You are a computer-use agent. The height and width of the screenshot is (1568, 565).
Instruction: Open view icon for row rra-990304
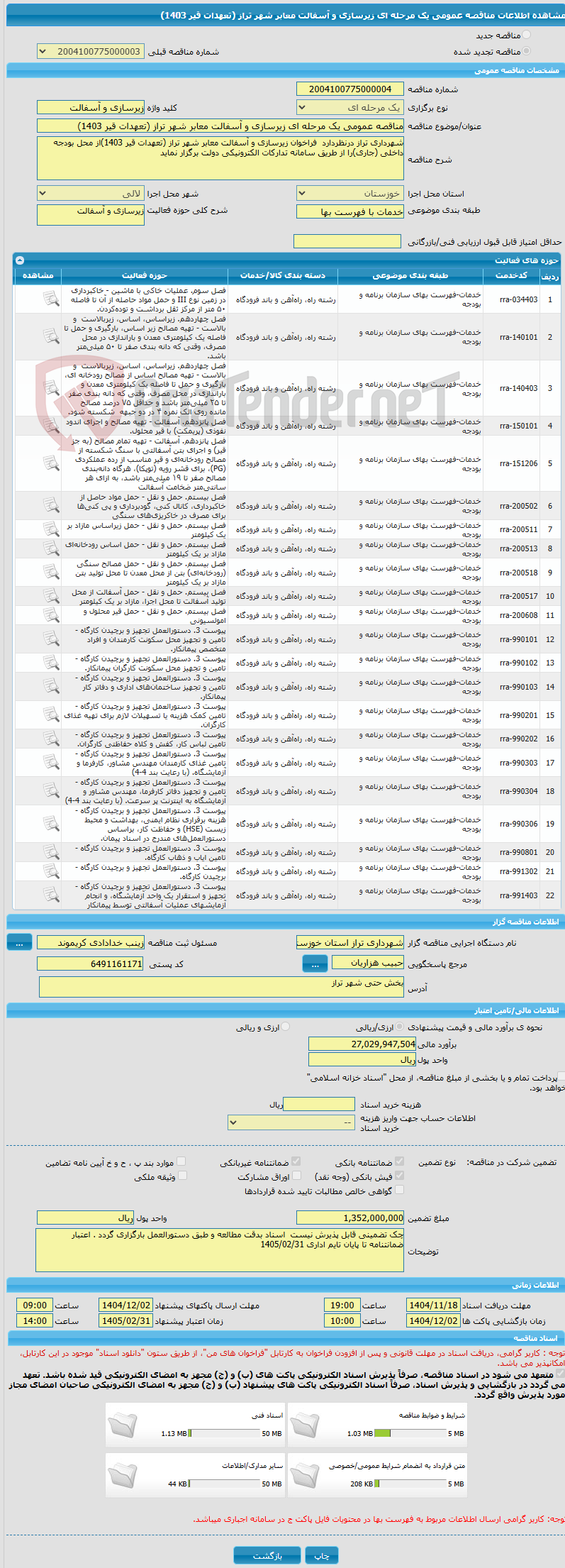click(50, 791)
